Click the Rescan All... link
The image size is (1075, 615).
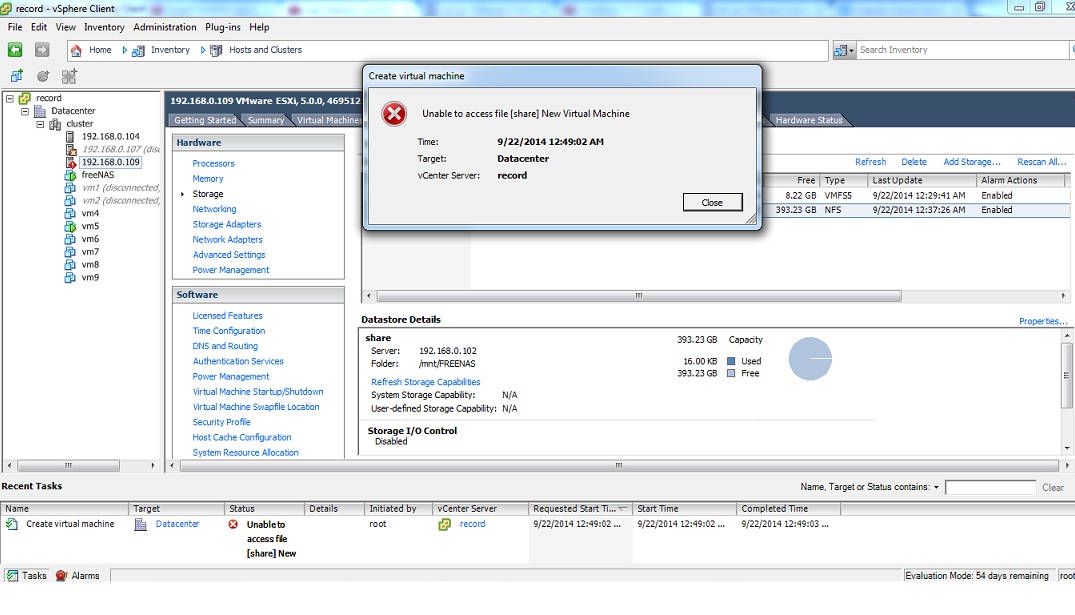pos(1042,162)
